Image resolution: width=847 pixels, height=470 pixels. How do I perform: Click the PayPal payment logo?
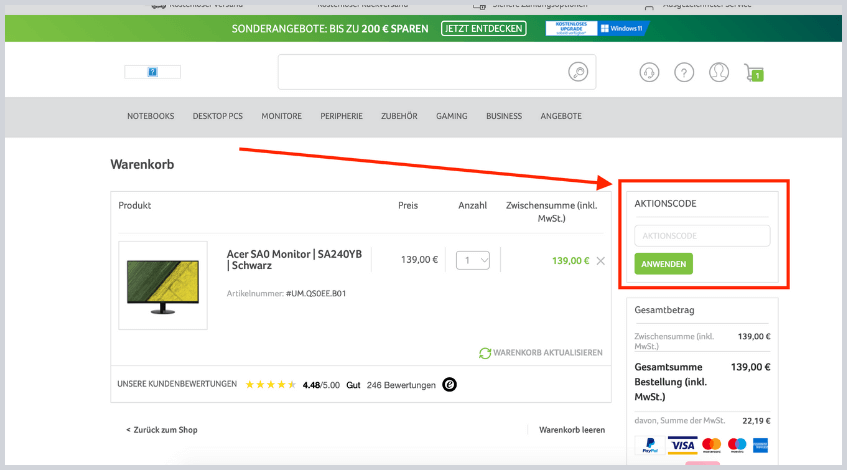(650, 445)
